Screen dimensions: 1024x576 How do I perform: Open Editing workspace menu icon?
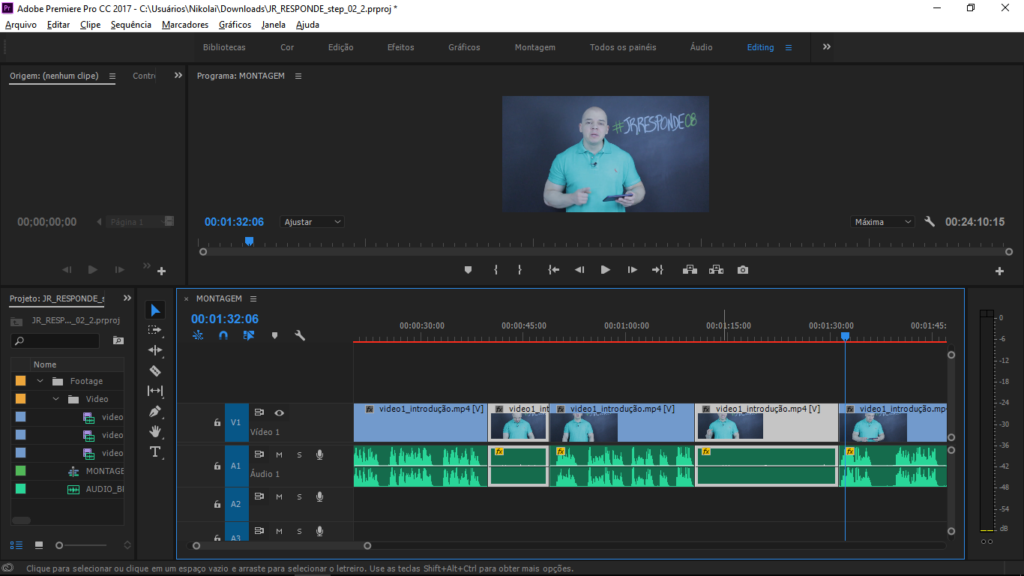coord(788,48)
